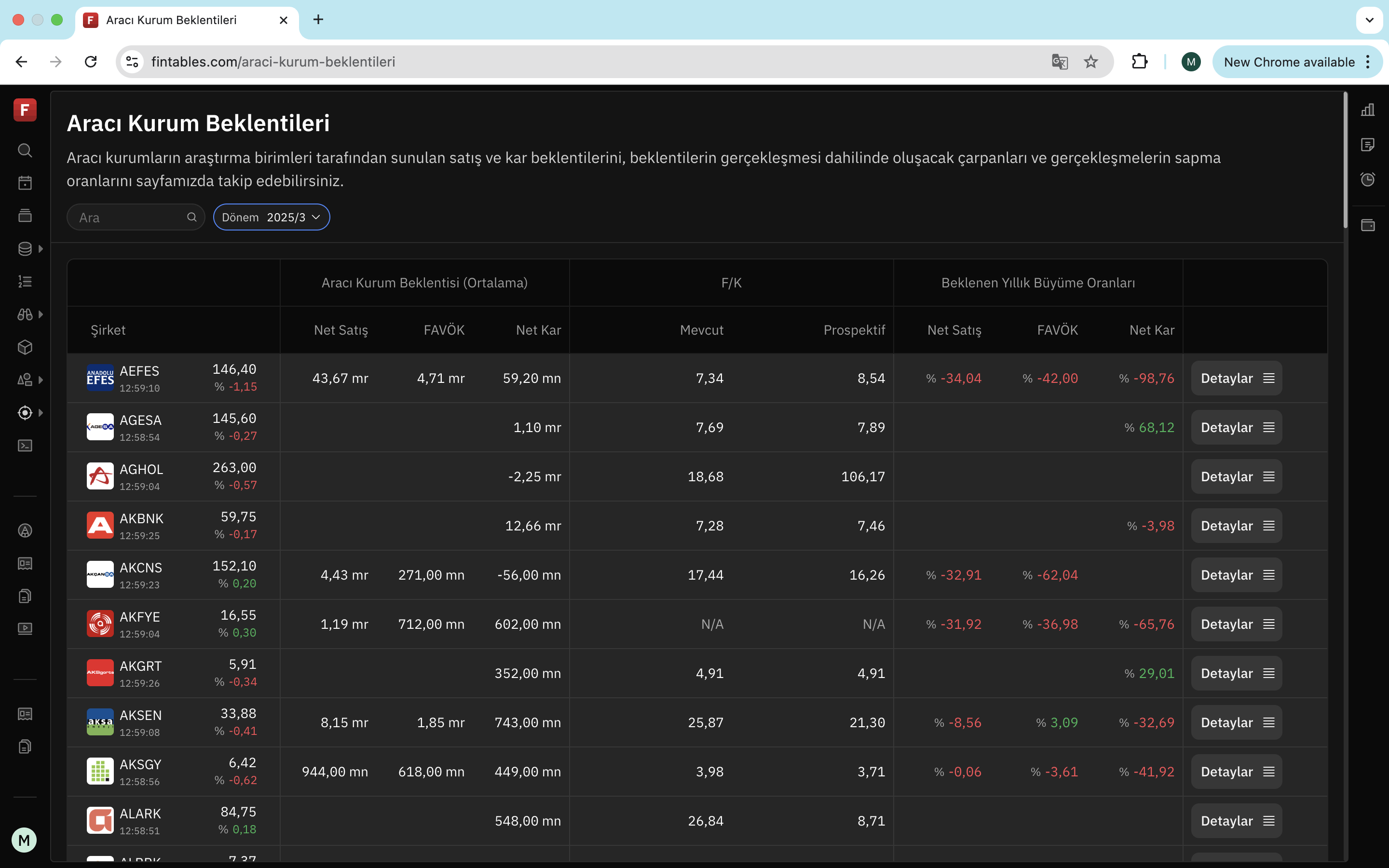Open a new browser tab

[318, 19]
